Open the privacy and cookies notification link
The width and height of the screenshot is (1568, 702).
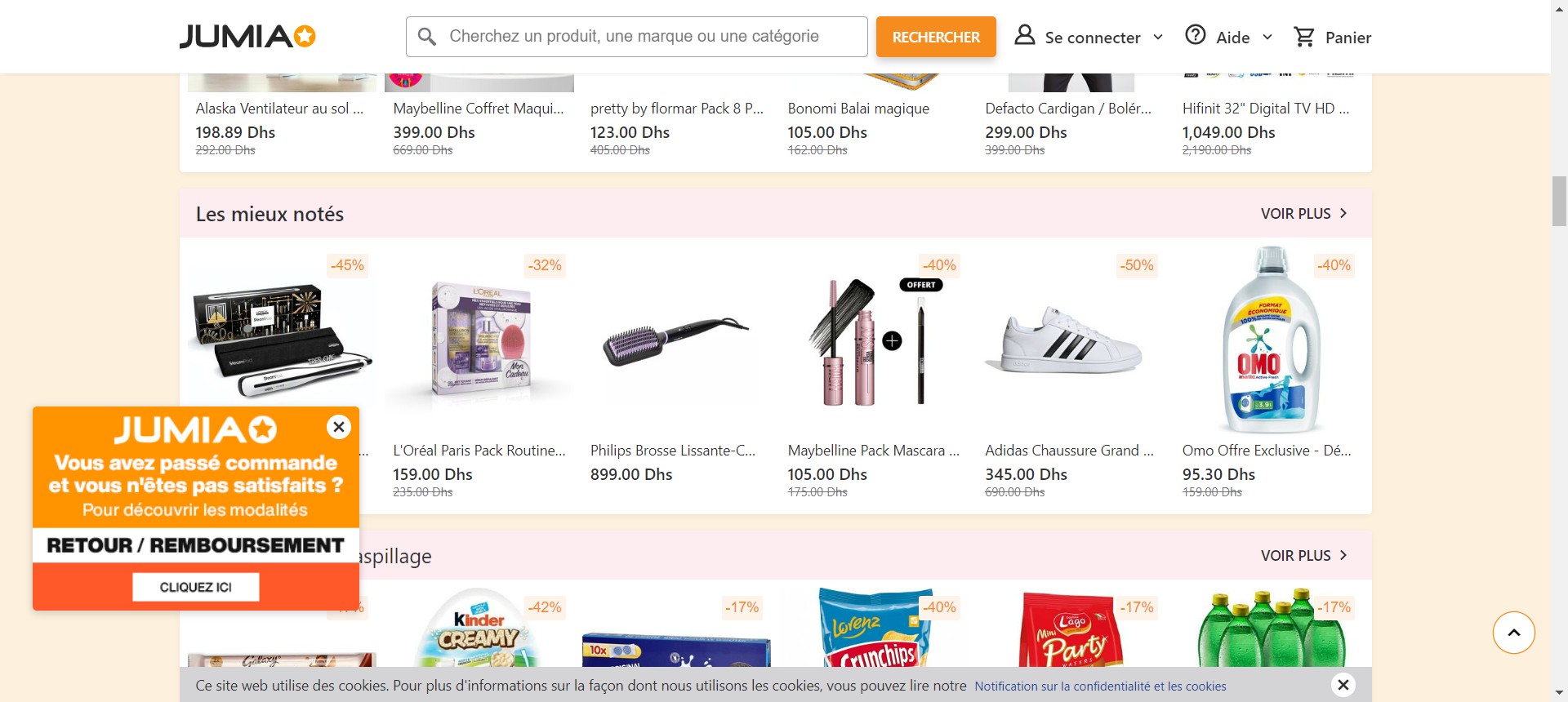1100,686
